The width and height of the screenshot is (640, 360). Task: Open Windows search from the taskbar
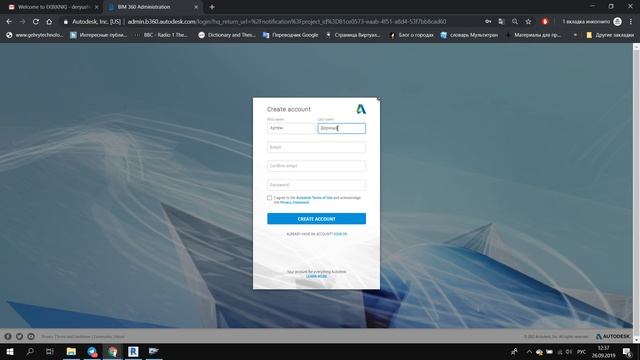coord(30,351)
